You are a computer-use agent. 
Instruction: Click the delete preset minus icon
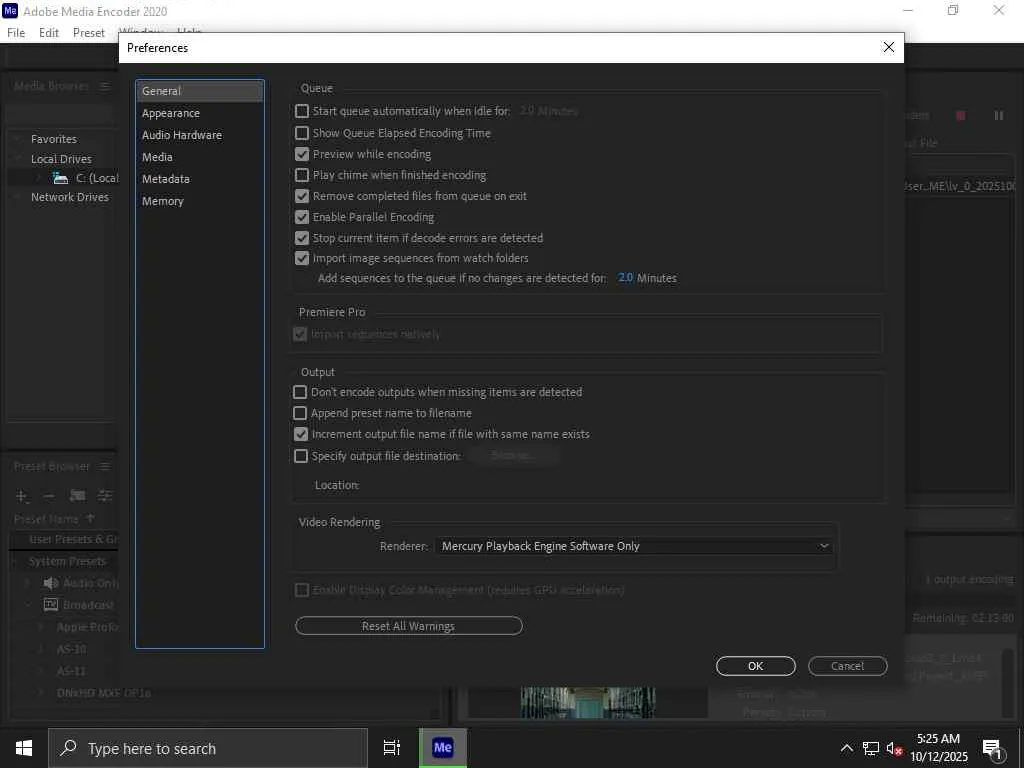click(48, 496)
